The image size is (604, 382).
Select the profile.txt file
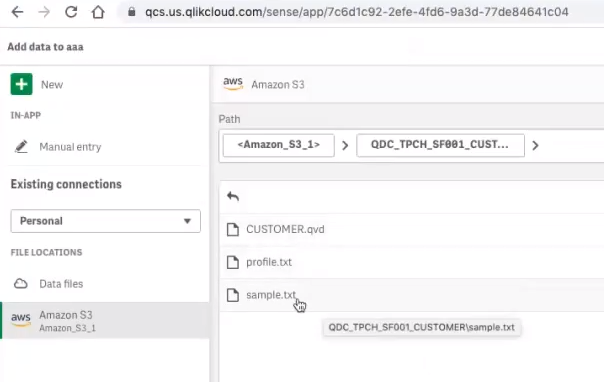269,262
